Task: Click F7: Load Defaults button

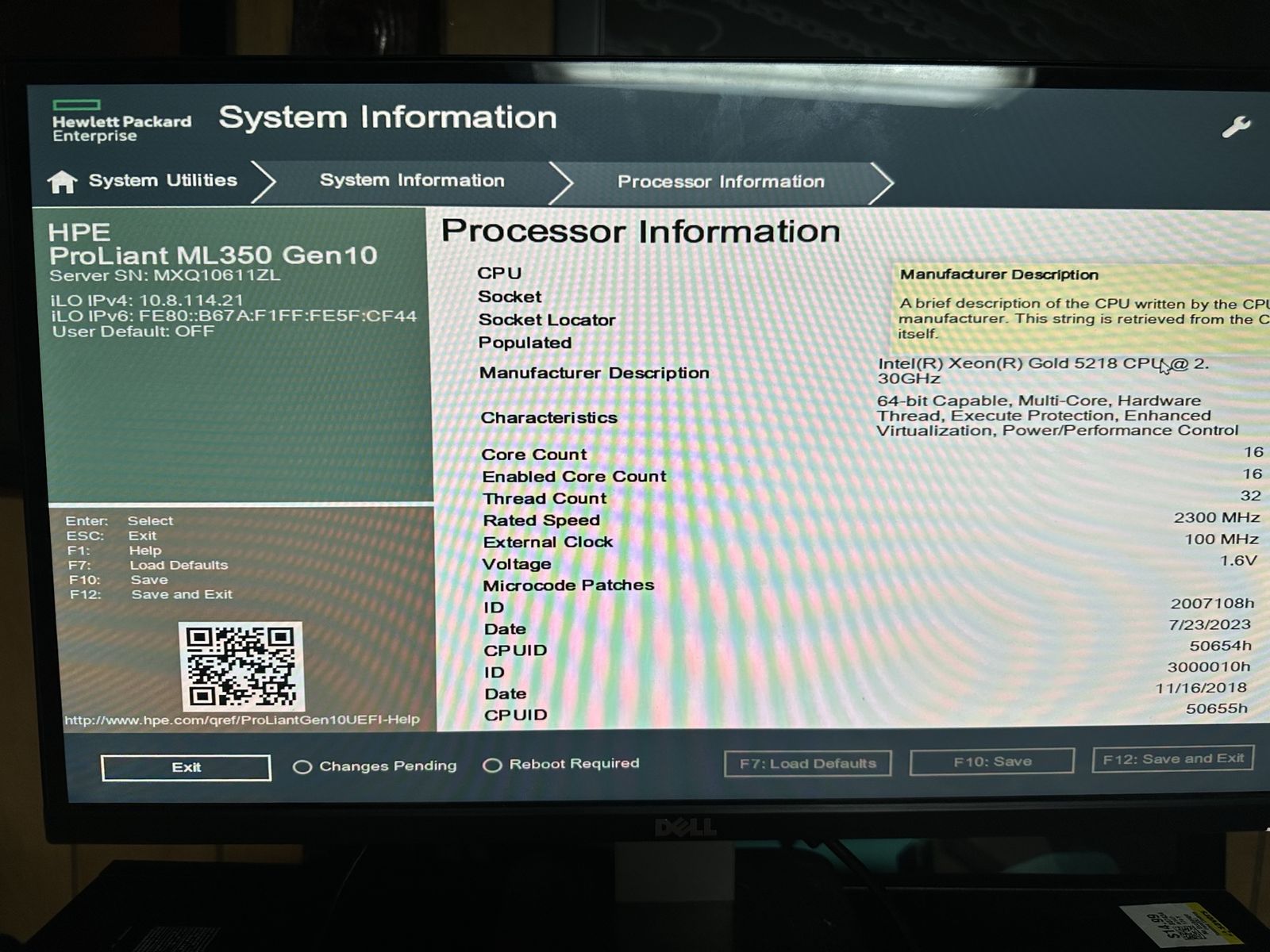Action: (x=807, y=763)
